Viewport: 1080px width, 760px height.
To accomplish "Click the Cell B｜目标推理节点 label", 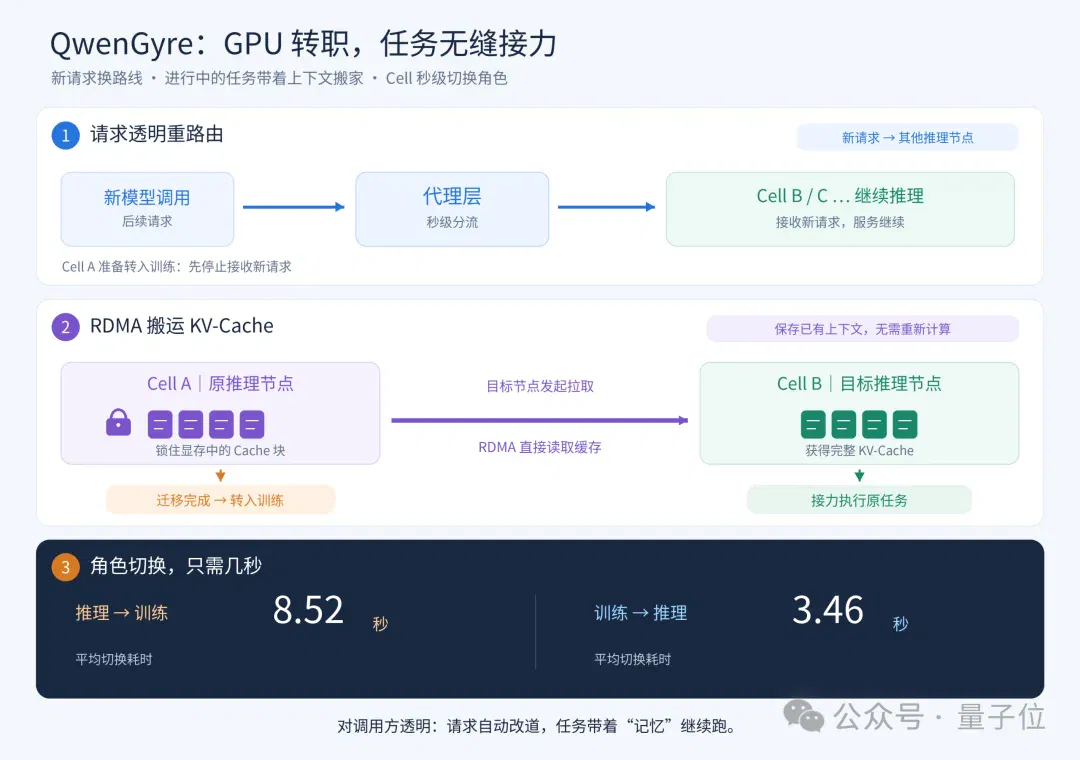I will coord(859,384).
